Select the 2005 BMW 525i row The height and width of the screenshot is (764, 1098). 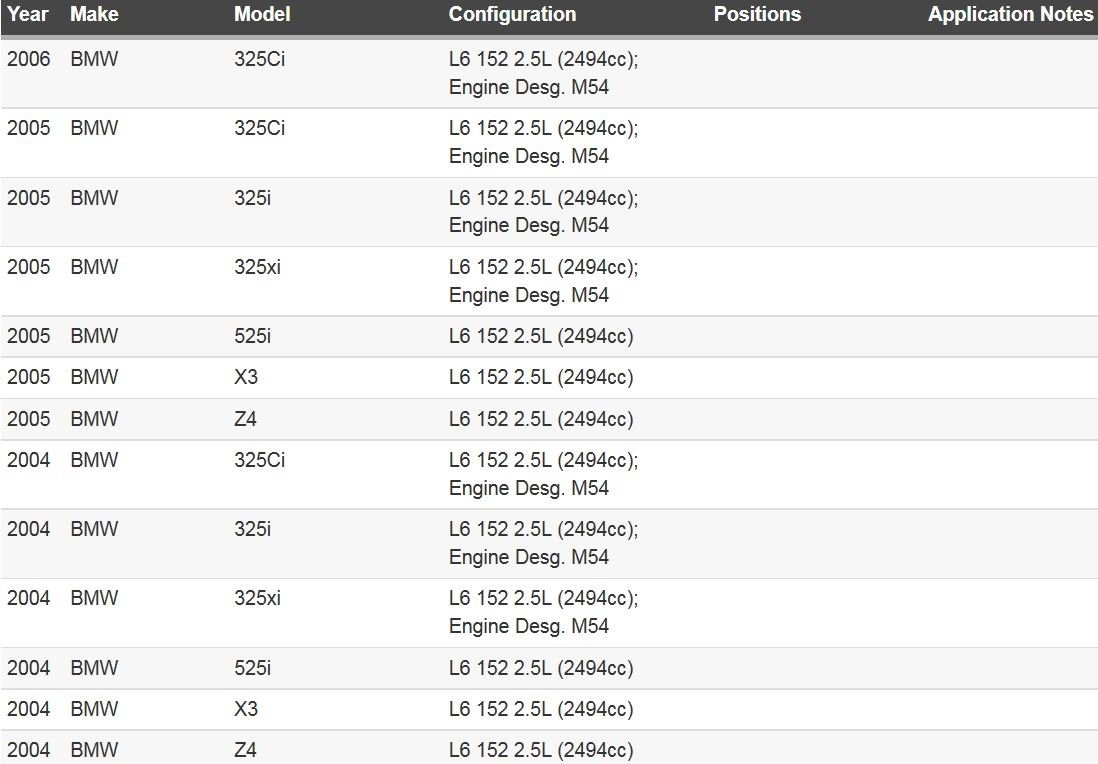[549, 337]
